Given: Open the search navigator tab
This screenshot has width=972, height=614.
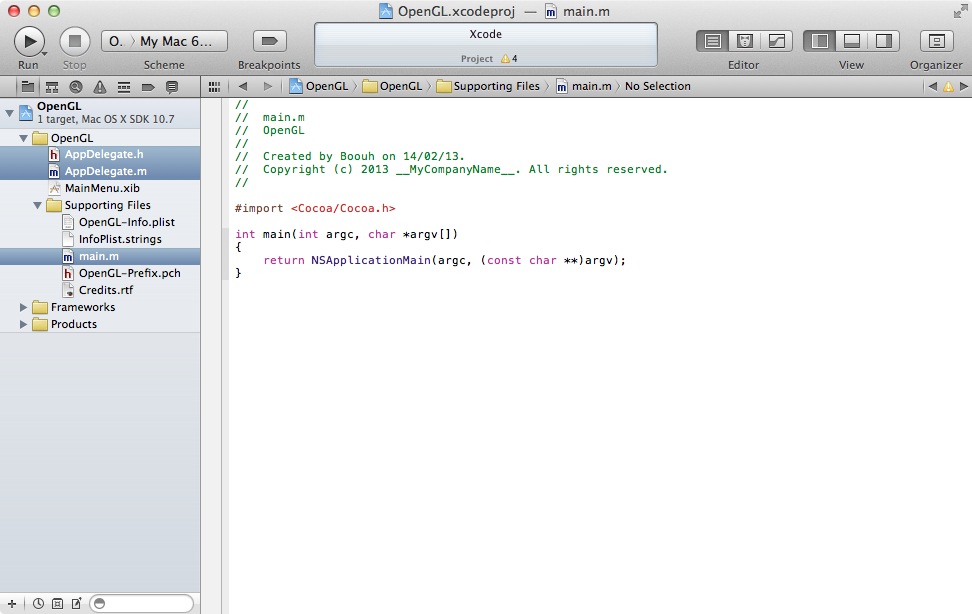Looking at the screenshot, I should (x=76, y=87).
